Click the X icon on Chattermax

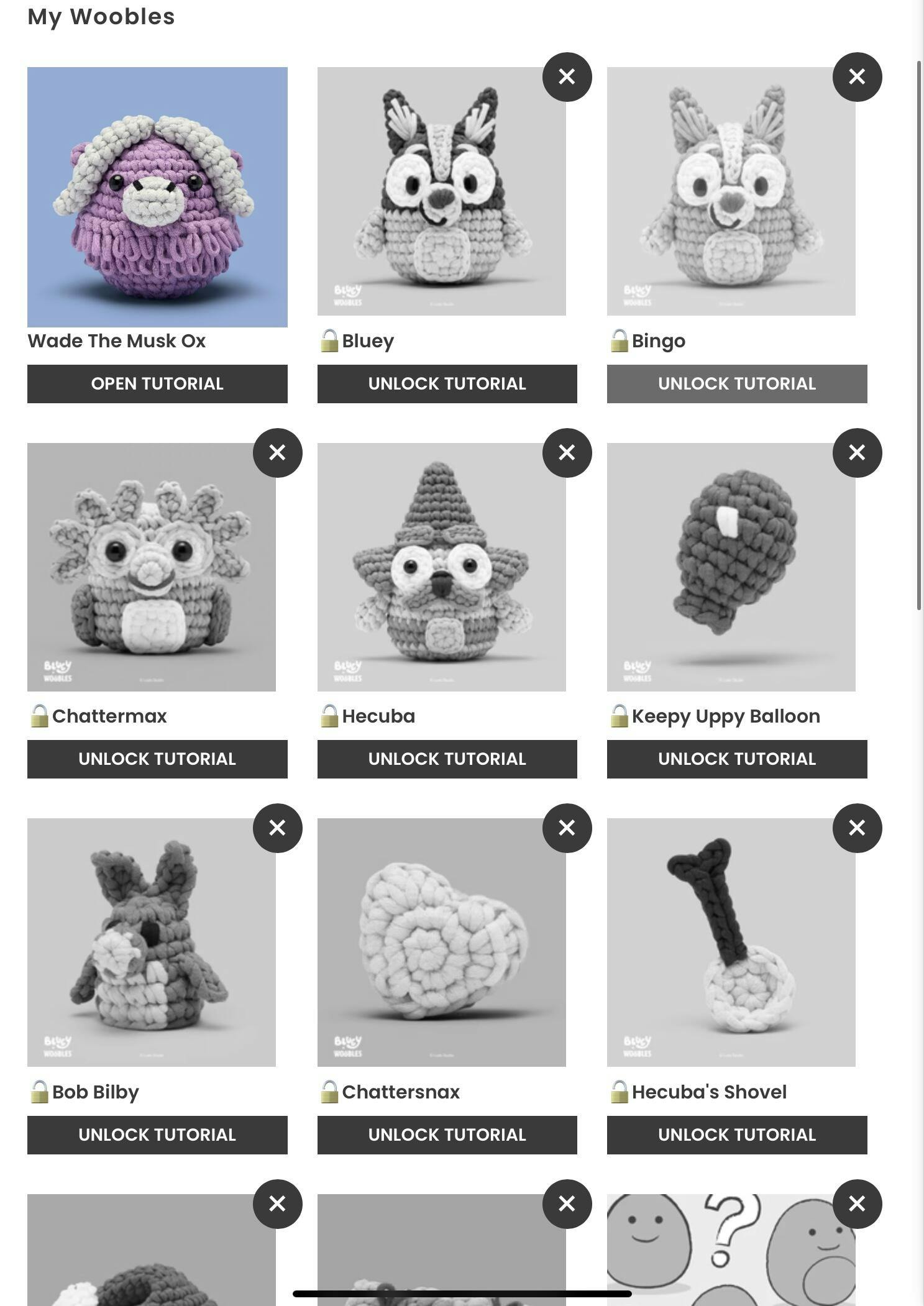pyautogui.click(x=277, y=453)
